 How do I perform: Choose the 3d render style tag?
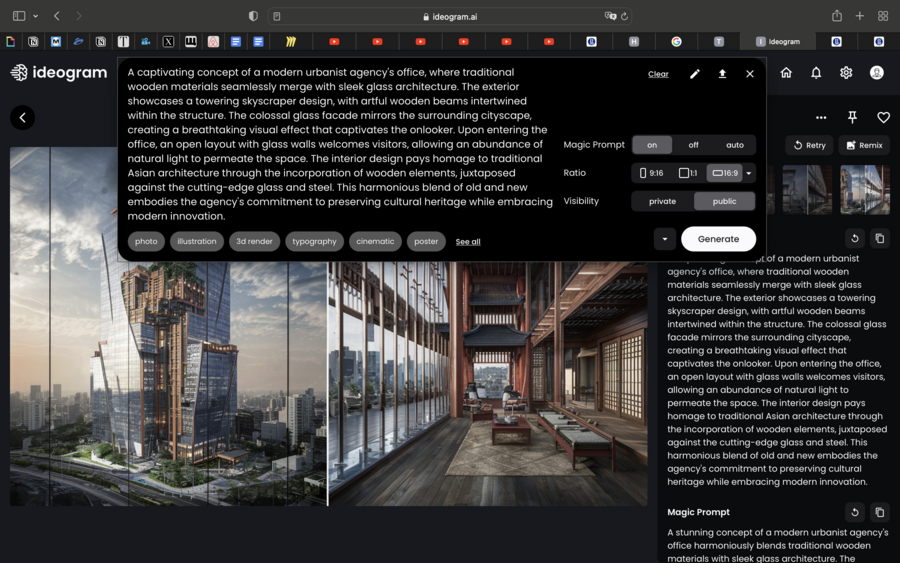[254, 241]
